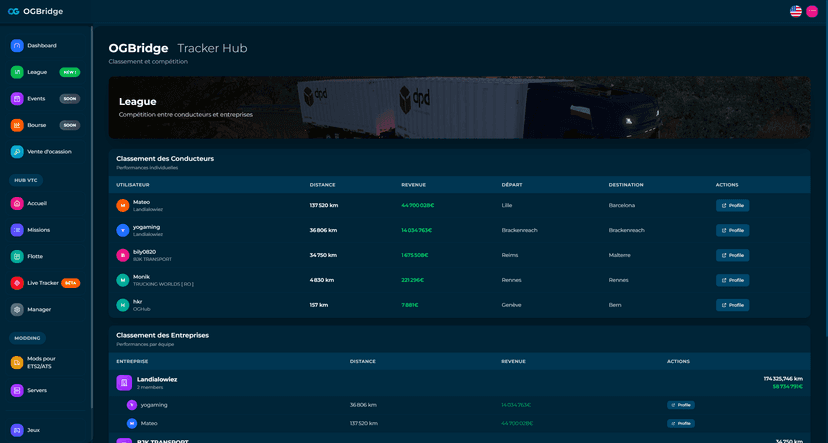The height and width of the screenshot is (443, 828).
Task: Click the US flag language selector
Action: point(796,11)
